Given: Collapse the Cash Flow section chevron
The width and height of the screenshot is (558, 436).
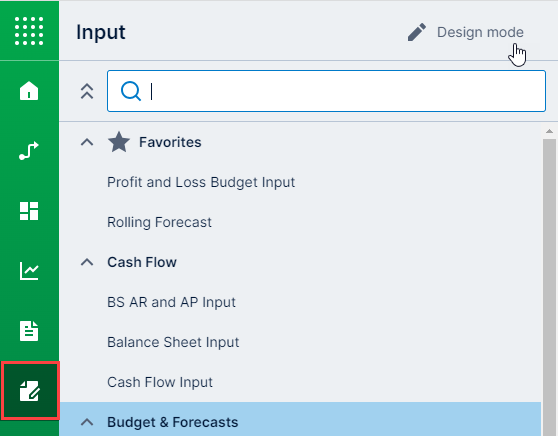Looking at the screenshot, I should pos(87,262).
